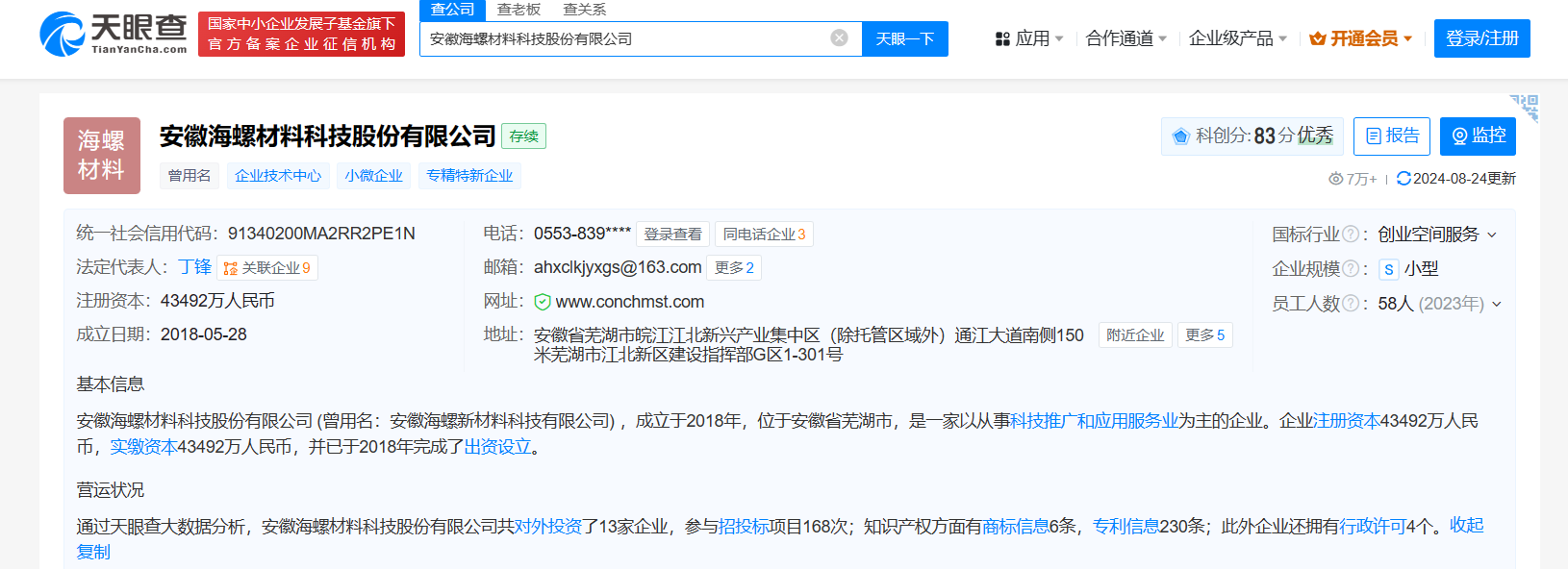Click the 监控 monitor button
The width and height of the screenshot is (1568, 569).
[1478, 136]
